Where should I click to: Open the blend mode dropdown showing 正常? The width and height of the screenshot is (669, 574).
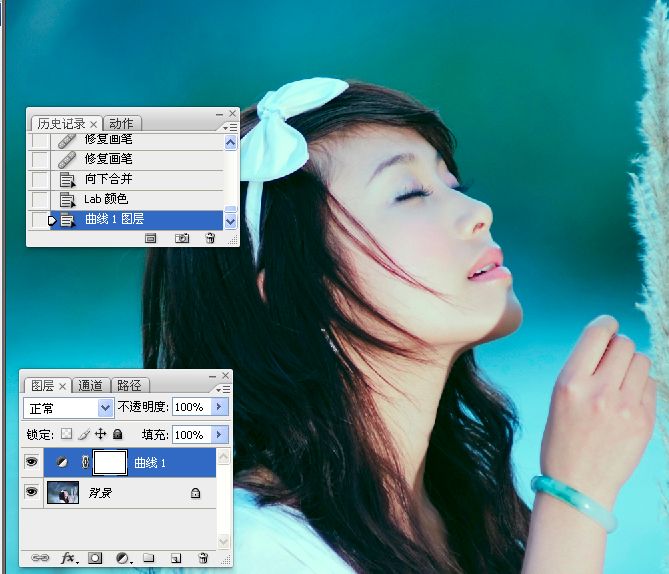point(68,408)
